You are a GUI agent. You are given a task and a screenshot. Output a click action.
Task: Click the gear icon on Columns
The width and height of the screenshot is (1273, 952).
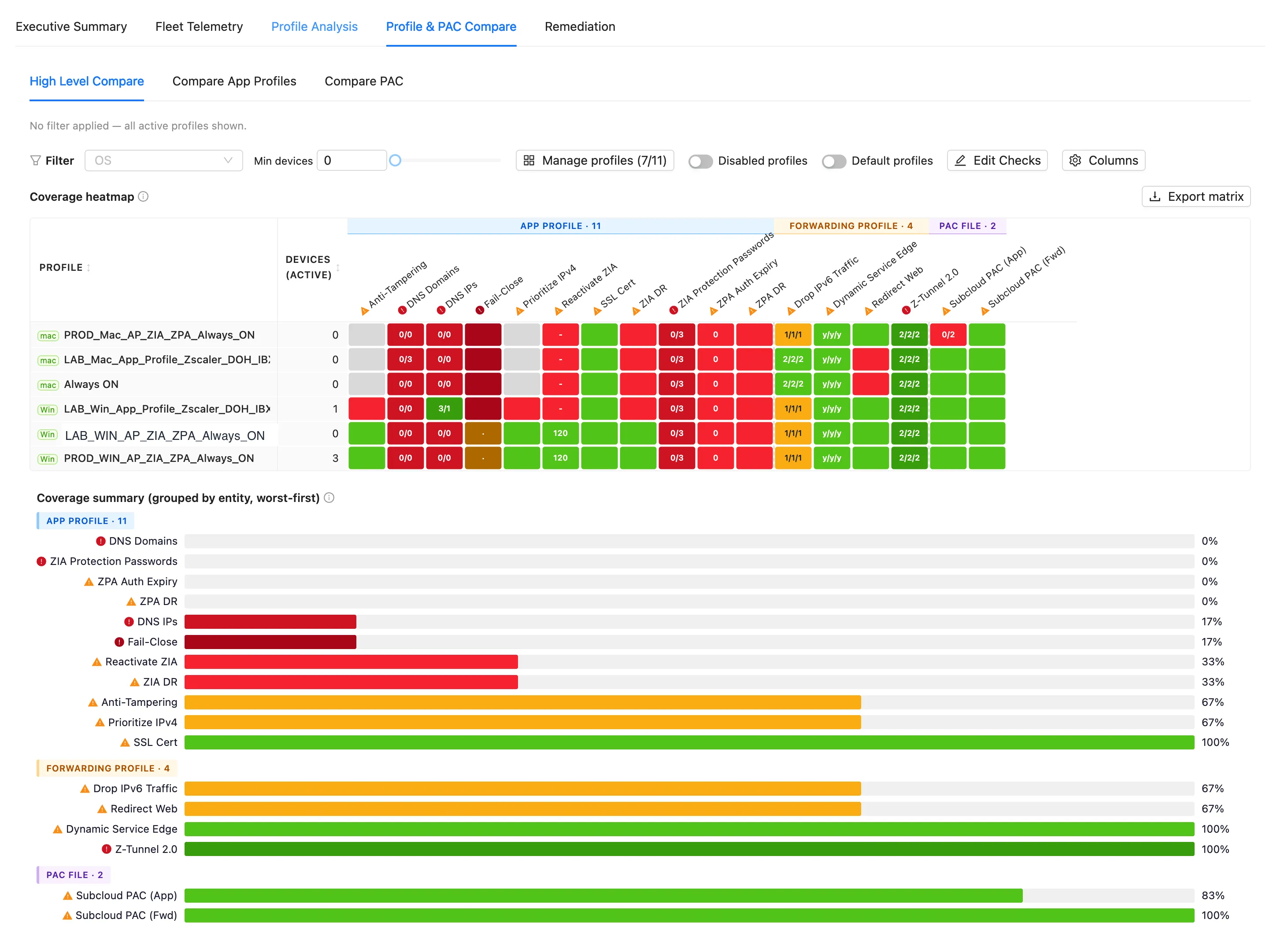pos(1075,160)
